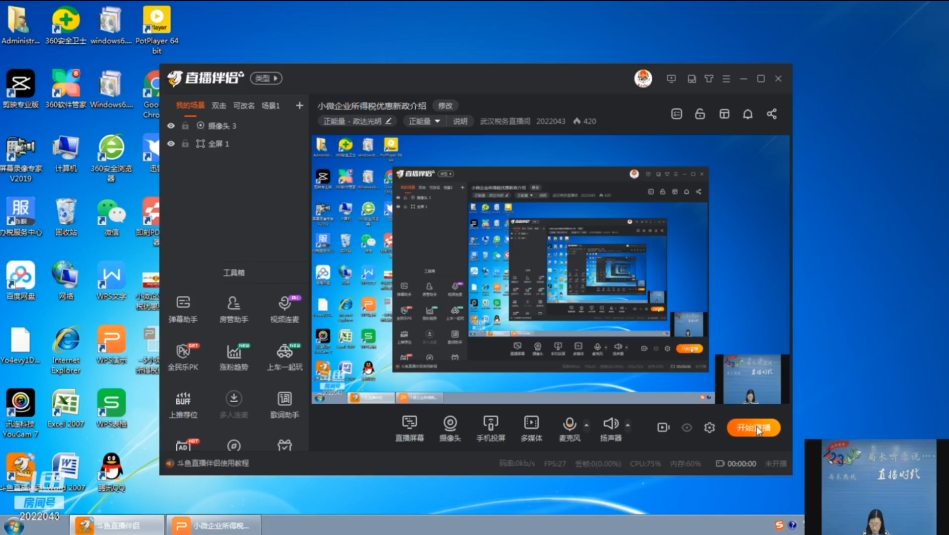Add a 多媒体 media source
This screenshot has width=949, height=535.
(x=531, y=428)
